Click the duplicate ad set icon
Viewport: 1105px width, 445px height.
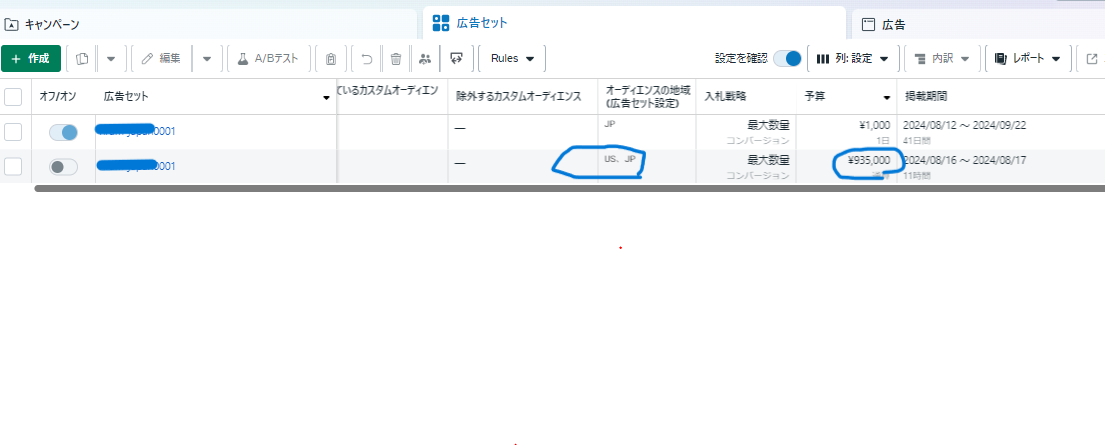tap(82, 59)
